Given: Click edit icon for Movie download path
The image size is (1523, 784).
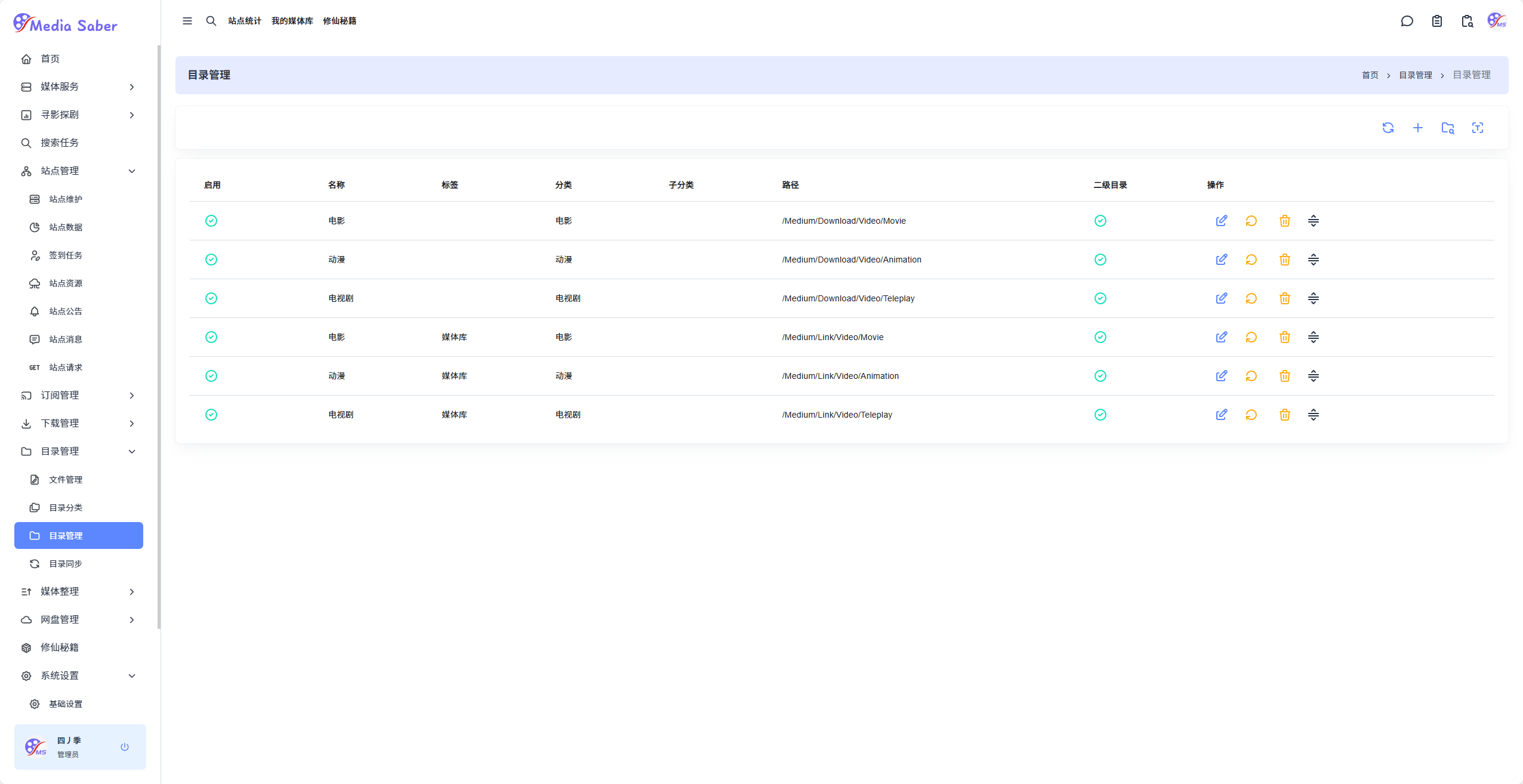Looking at the screenshot, I should (x=1221, y=221).
